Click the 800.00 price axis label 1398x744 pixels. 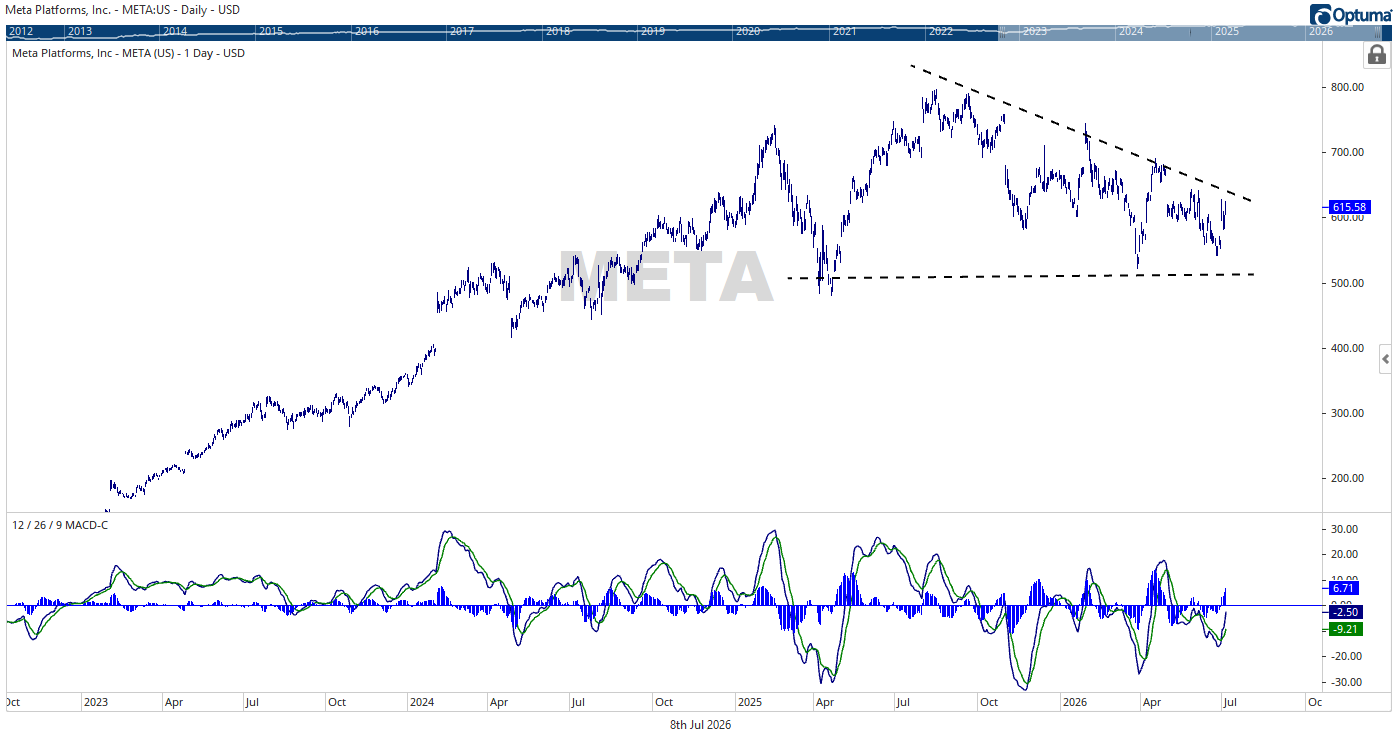click(1348, 87)
